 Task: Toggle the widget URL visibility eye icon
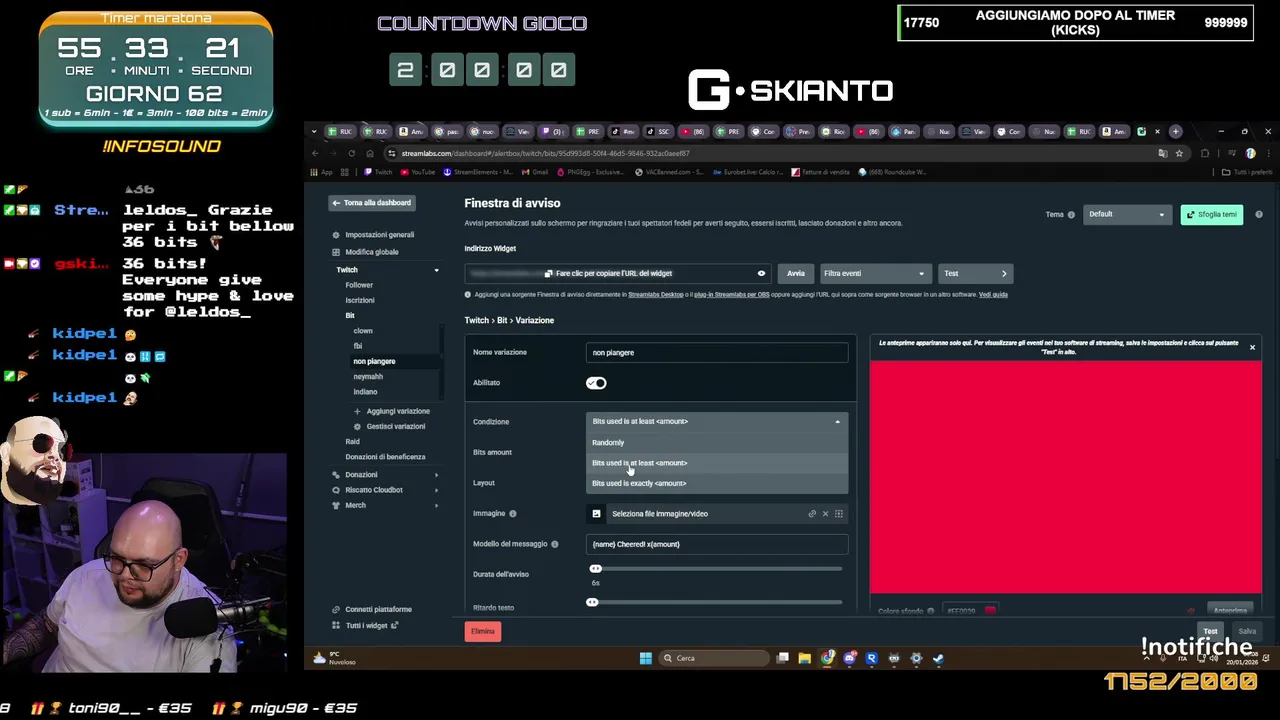point(761,273)
